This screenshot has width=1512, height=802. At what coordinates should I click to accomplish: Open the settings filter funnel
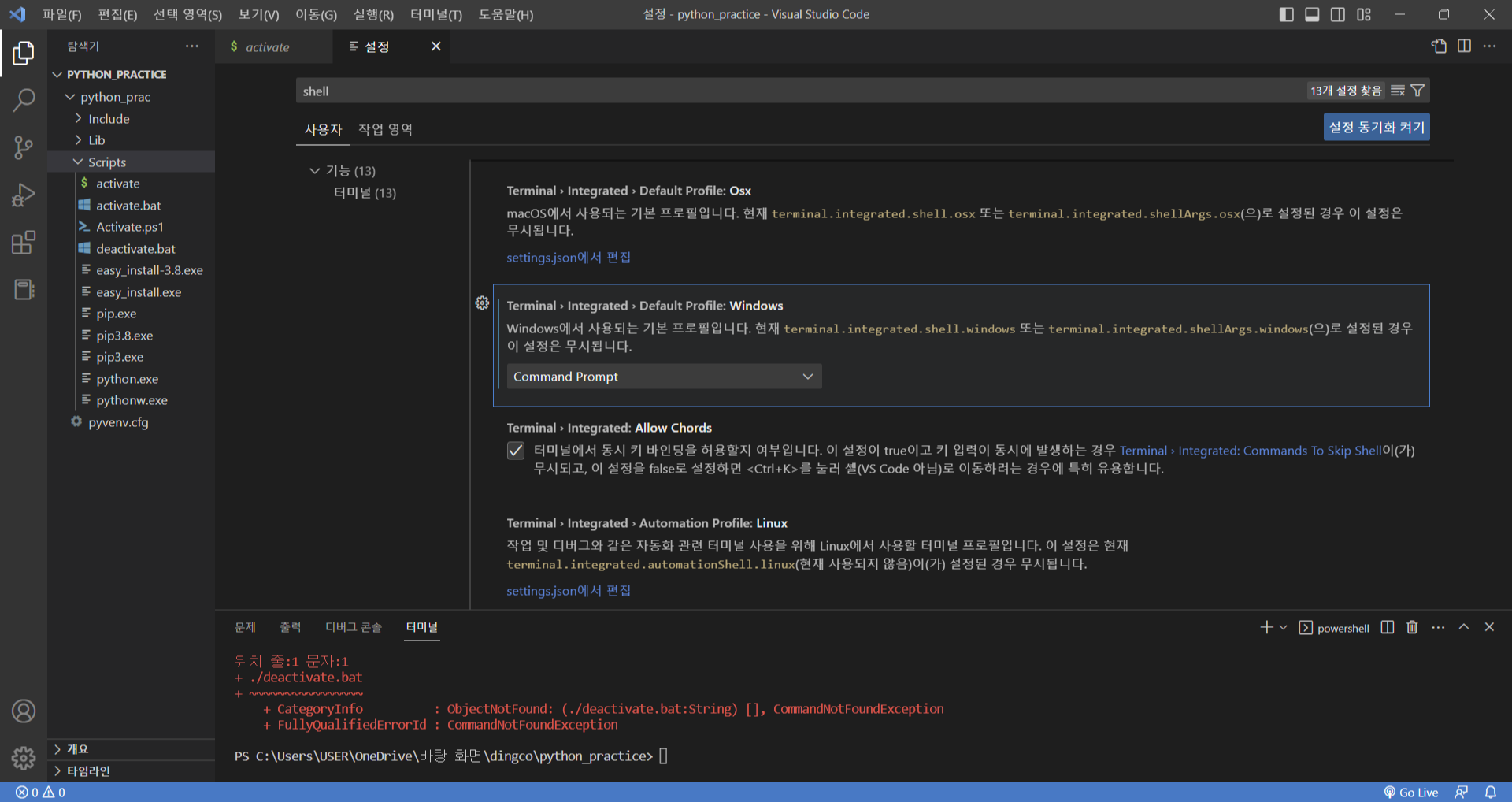pyautogui.click(x=1417, y=91)
